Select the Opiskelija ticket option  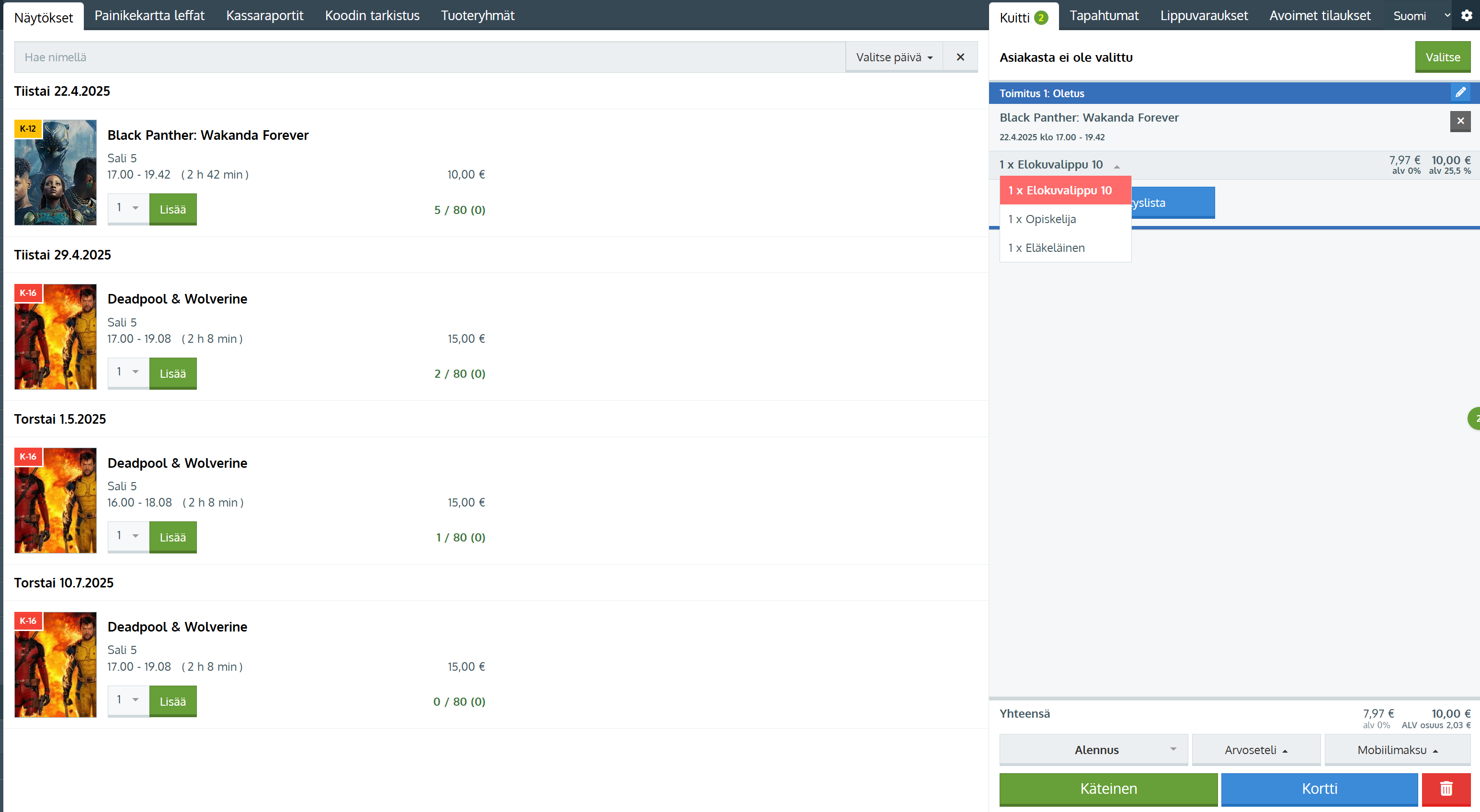point(1042,219)
